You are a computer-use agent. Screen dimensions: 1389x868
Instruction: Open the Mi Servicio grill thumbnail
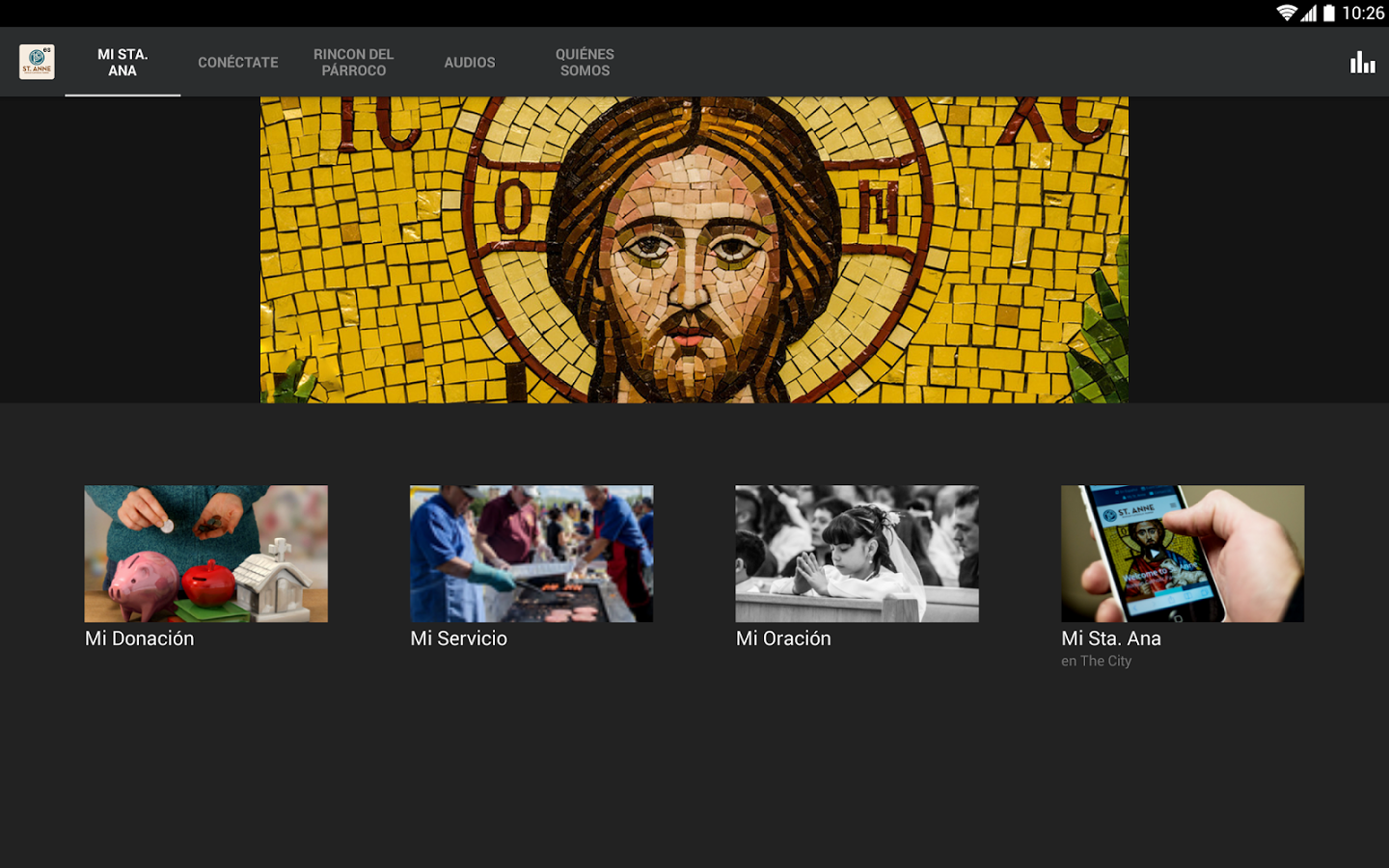point(531,554)
